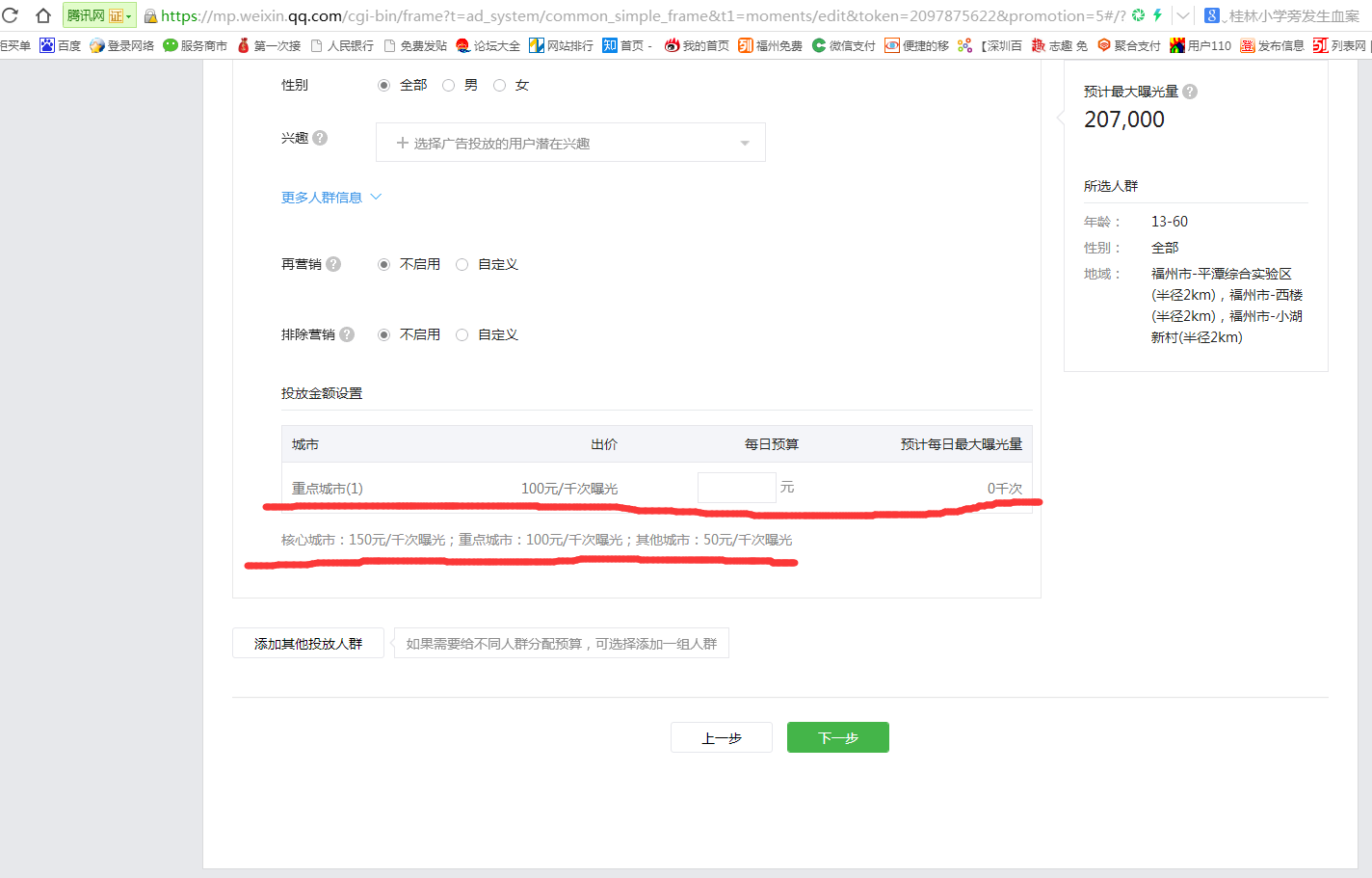Click the help icon next to 排除营销
Viewport: 1372px width, 878px height.
pyautogui.click(x=347, y=334)
